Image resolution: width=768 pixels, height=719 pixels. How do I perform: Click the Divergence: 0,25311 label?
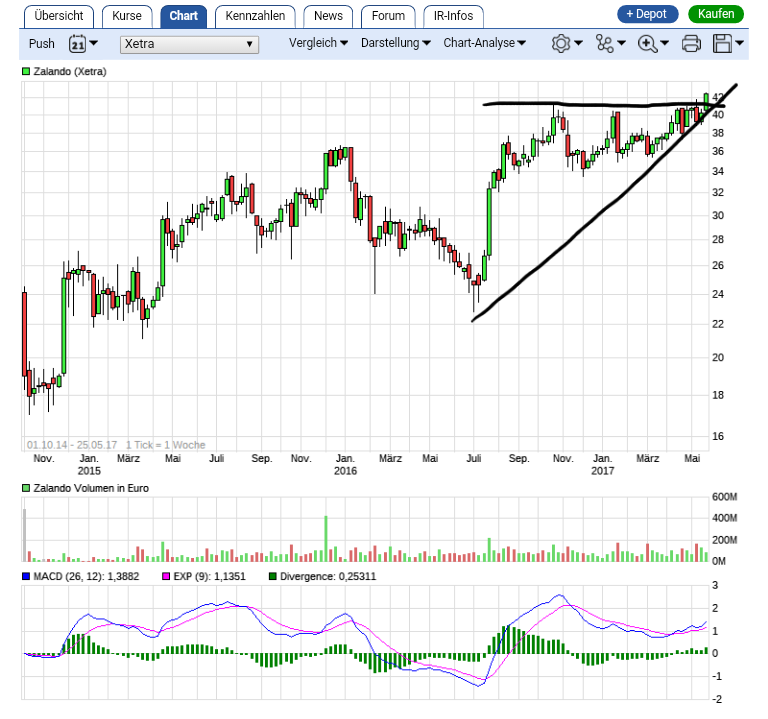click(328, 576)
